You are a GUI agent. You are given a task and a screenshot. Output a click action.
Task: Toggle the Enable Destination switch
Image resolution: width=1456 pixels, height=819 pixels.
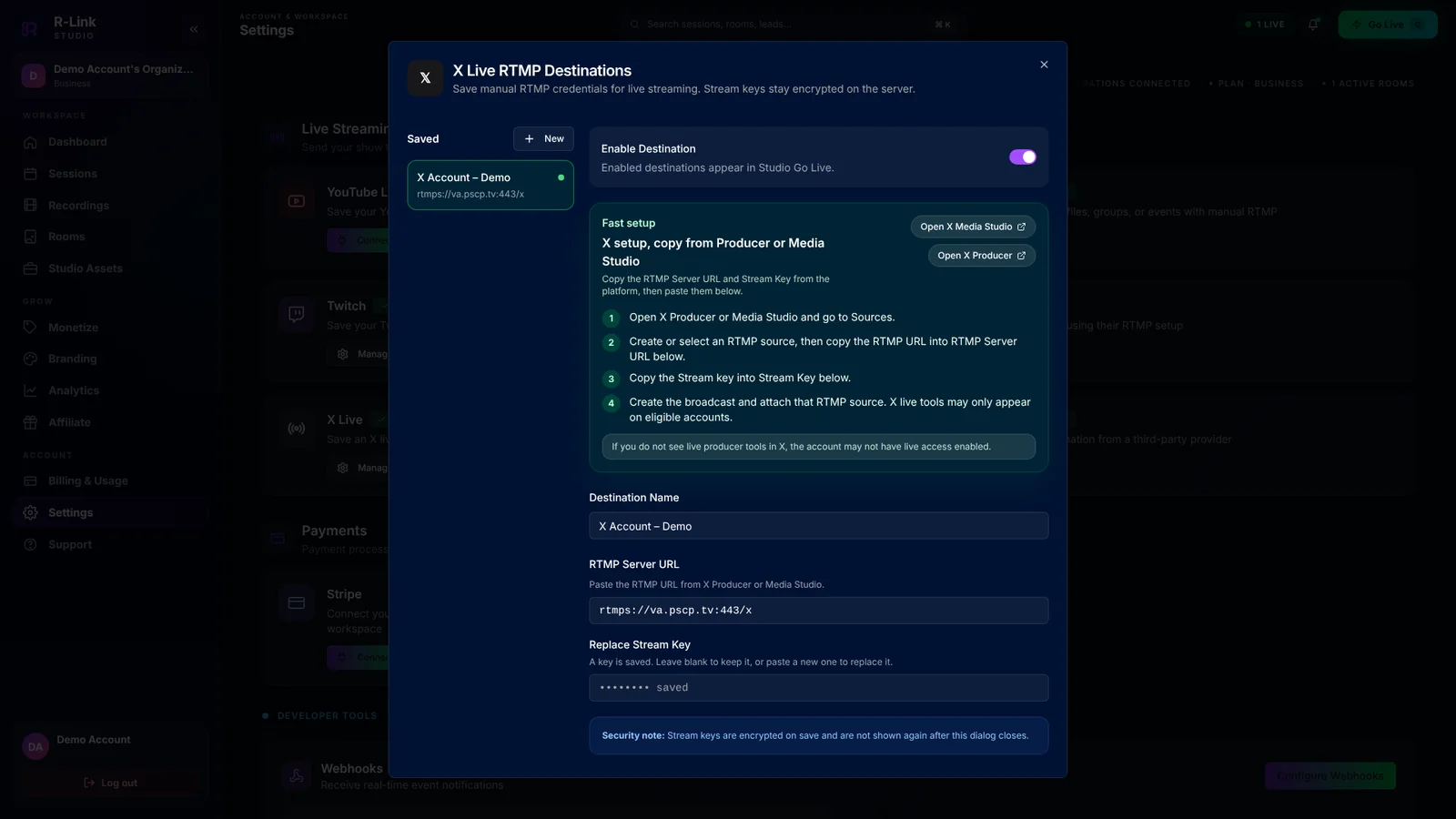tap(1022, 157)
